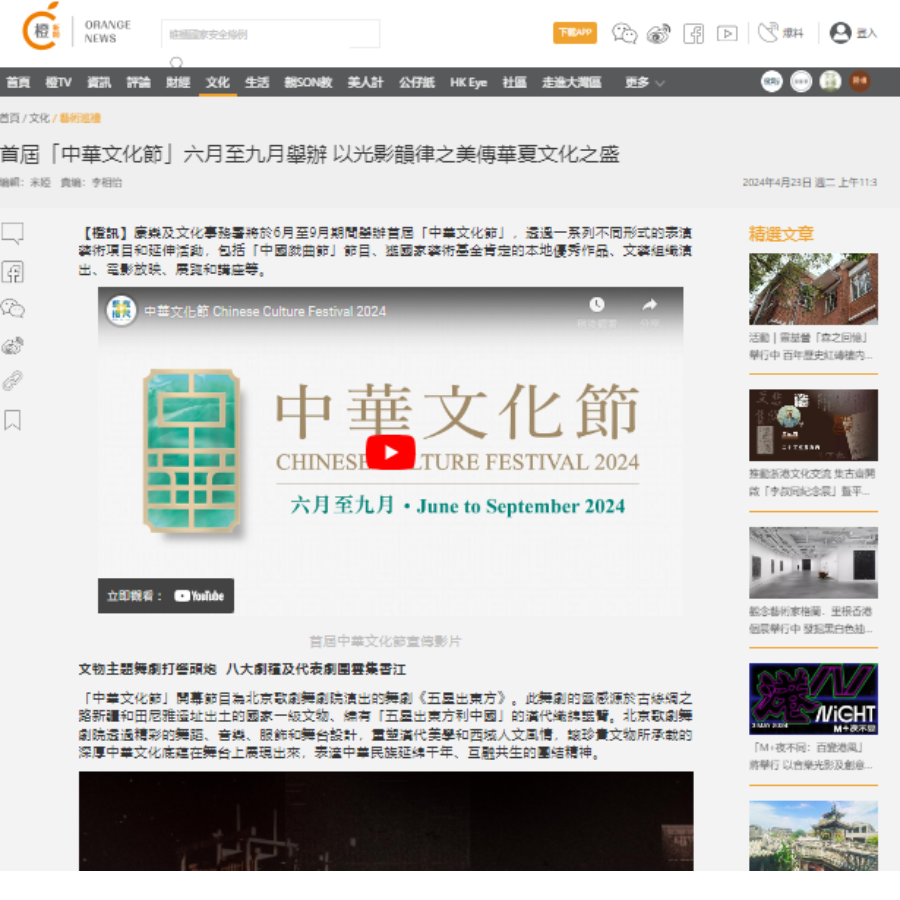Viewport: 900px width, 900px height.
Task: Click the orange 下載APP button
Action: click(575, 33)
